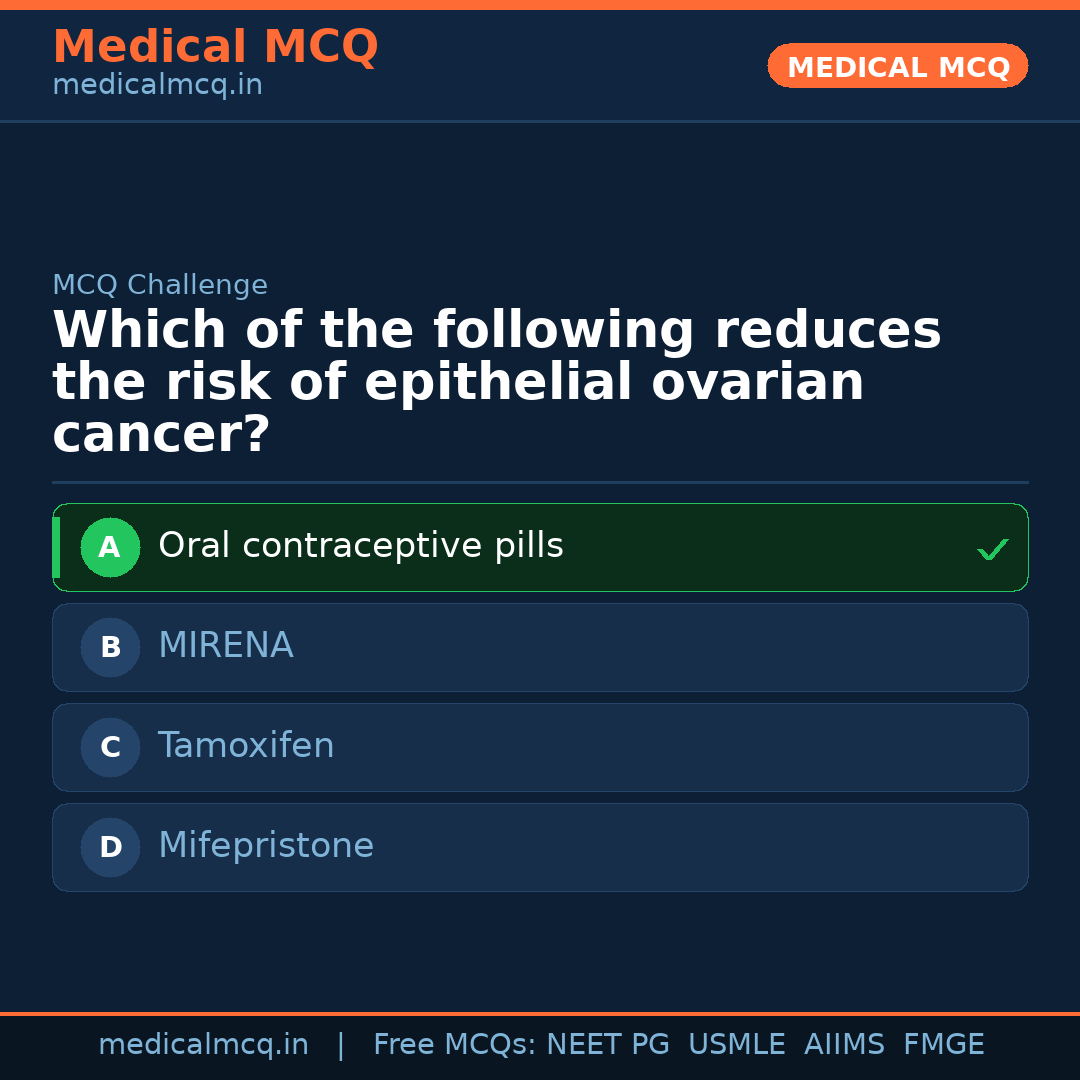Screen dimensions: 1080x1080
Task: Click the epithelial ovarian cancer question text
Action: click(x=497, y=383)
